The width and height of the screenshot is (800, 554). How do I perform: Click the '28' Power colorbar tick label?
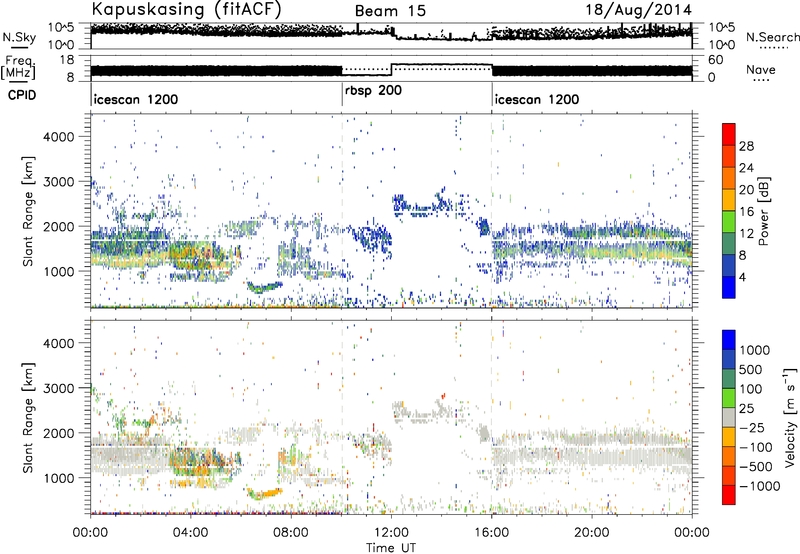click(746, 146)
